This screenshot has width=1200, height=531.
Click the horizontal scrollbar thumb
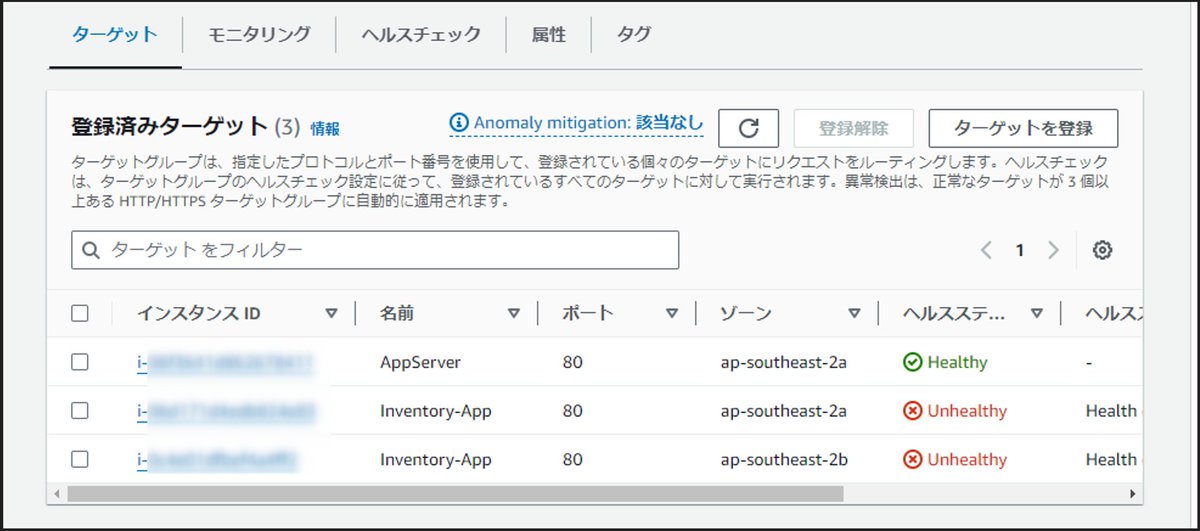click(455, 493)
